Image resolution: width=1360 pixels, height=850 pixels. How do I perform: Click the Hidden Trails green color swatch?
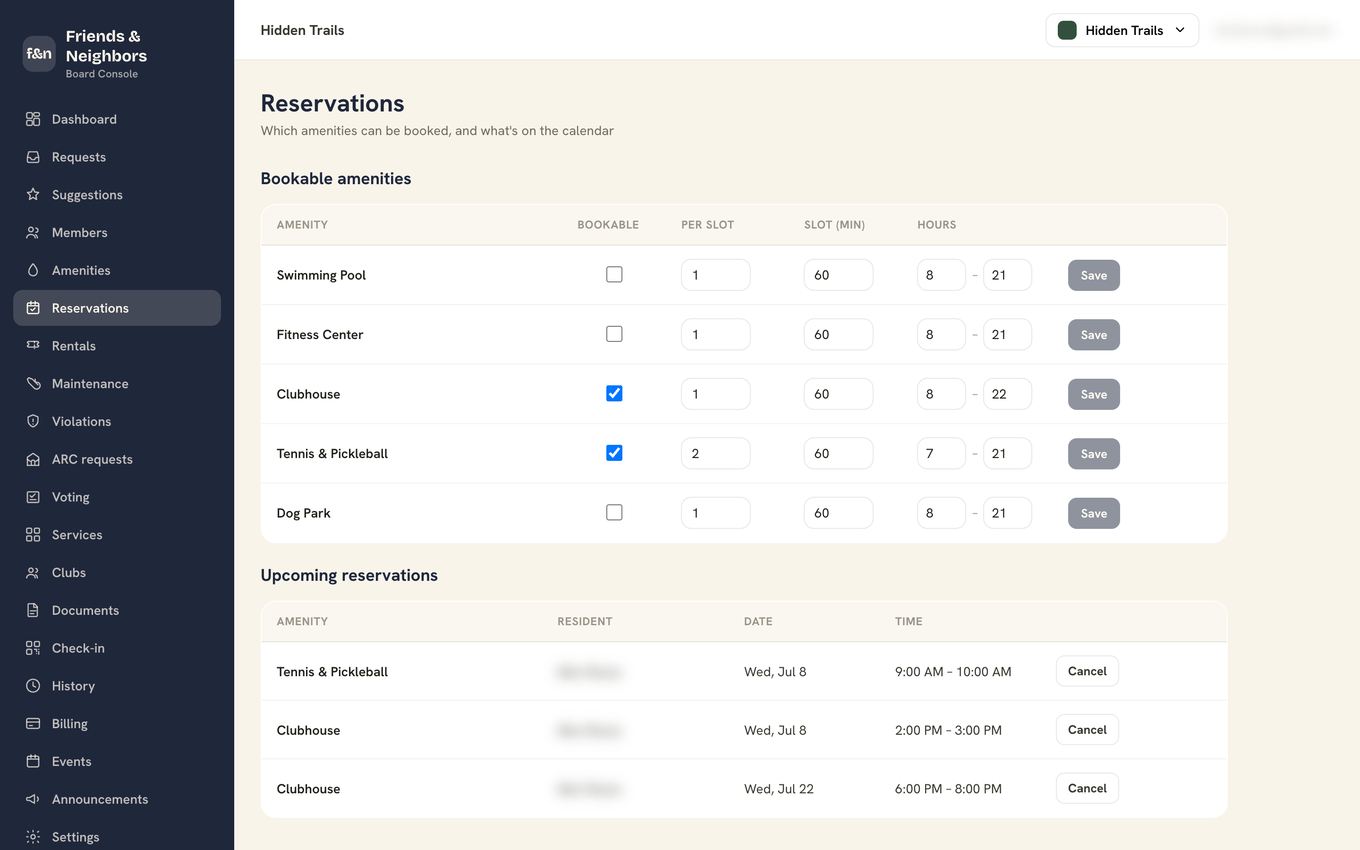(x=1067, y=30)
